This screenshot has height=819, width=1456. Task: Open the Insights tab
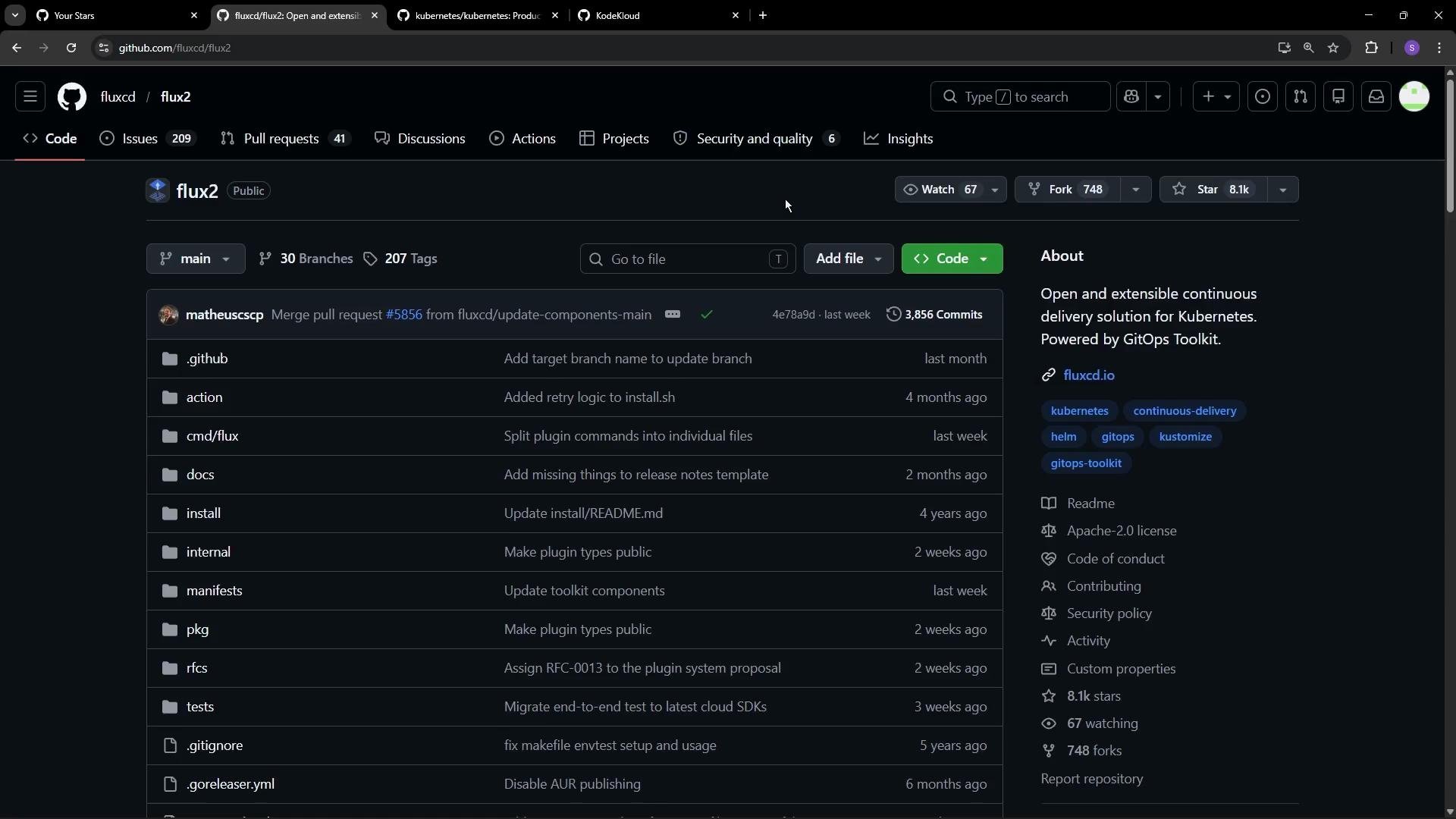[x=899, y=139]
